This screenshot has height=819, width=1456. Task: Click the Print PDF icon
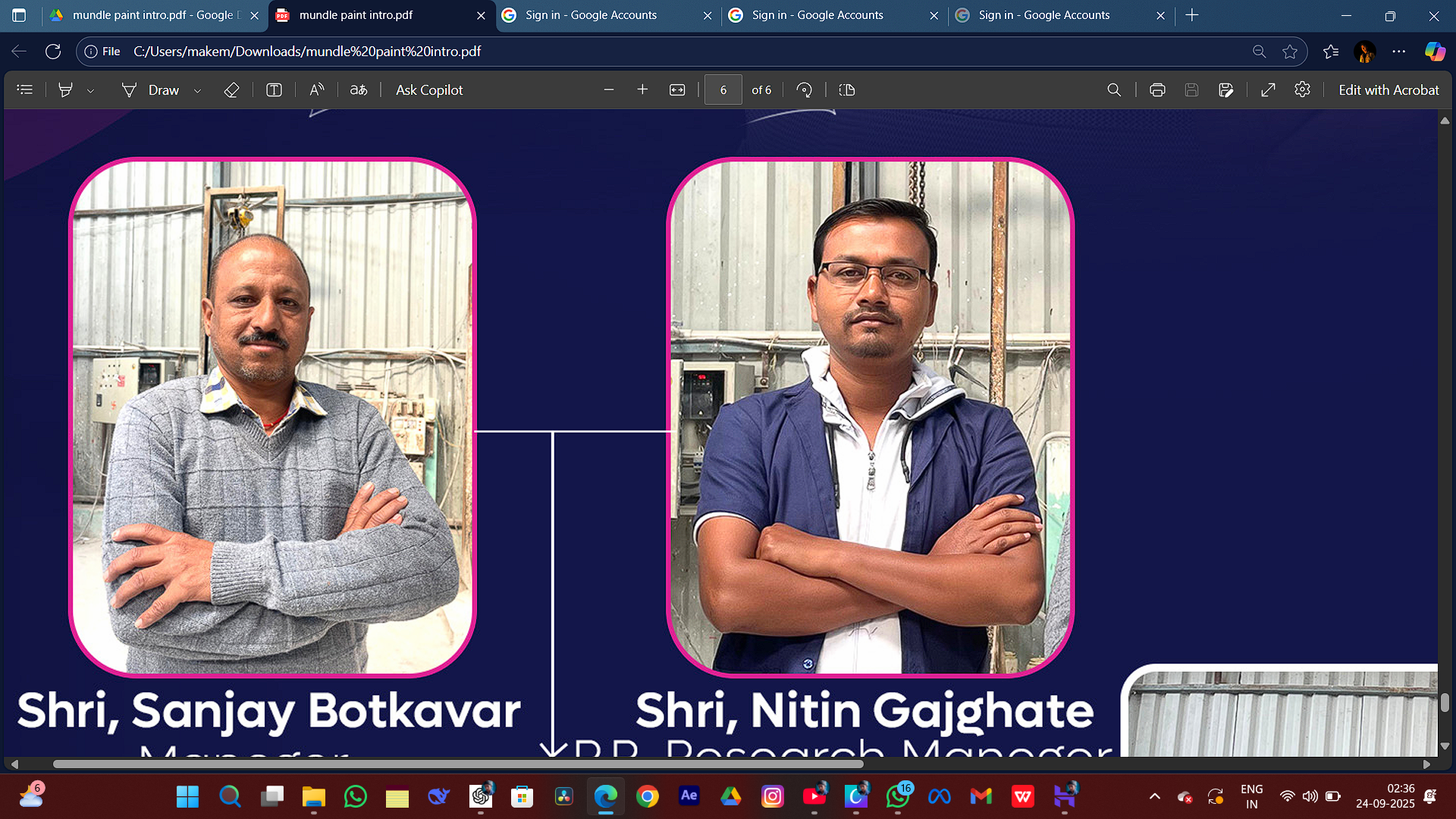(1156, 89)
